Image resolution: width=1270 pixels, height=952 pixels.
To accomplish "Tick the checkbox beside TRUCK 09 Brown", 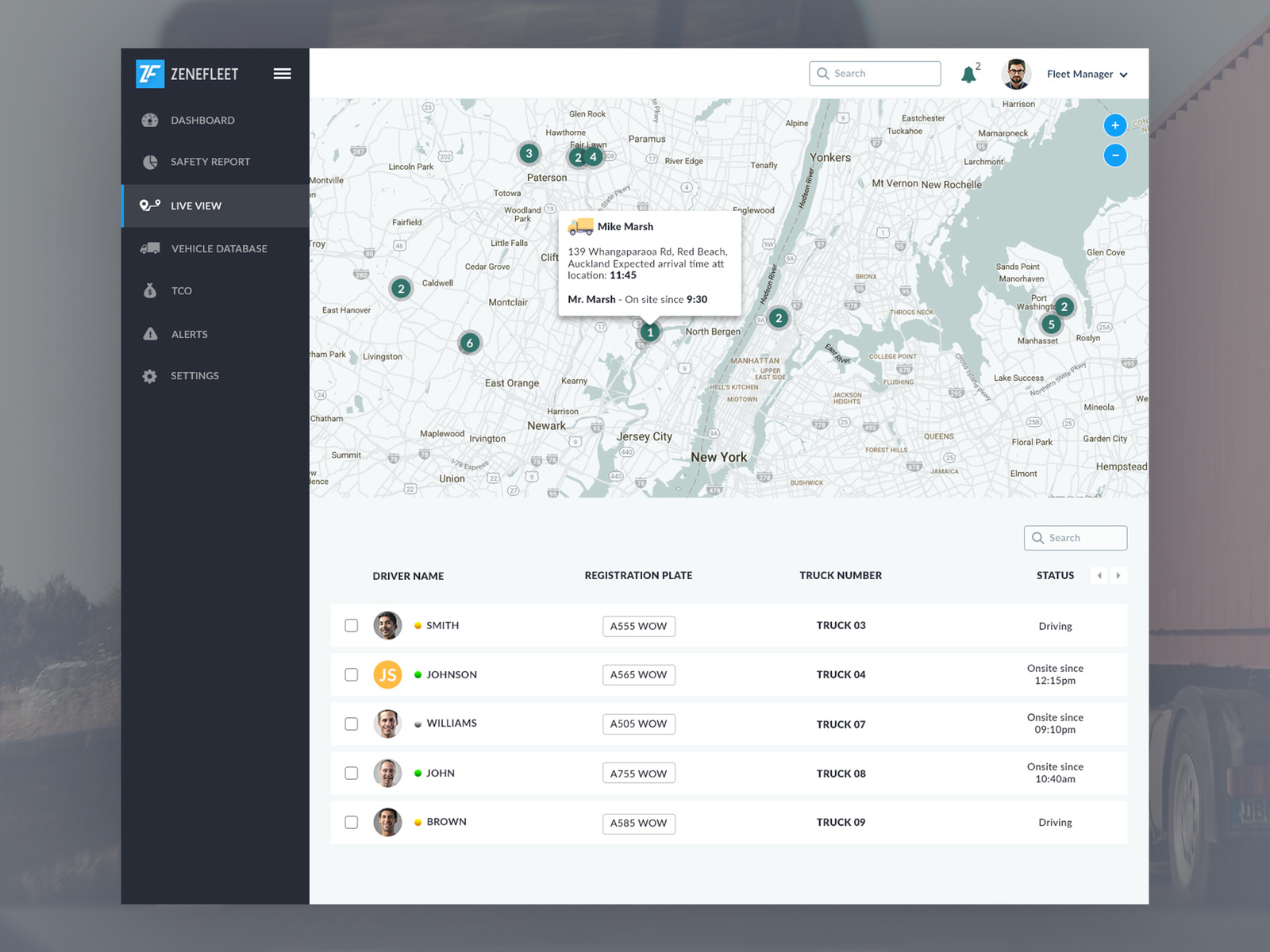I will point(352,823).
